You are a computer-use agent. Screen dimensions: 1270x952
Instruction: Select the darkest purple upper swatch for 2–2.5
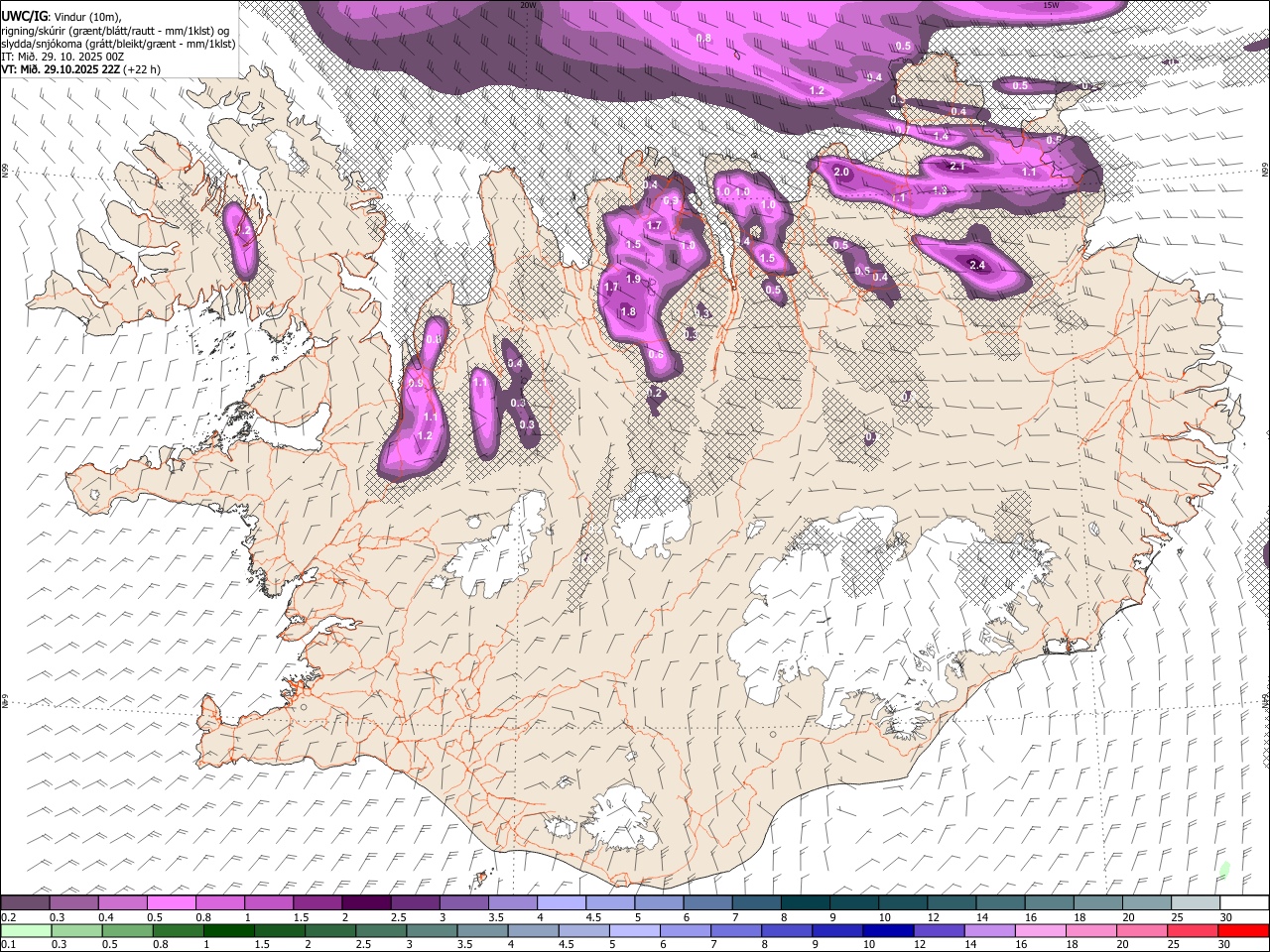[x=366, y=903]
